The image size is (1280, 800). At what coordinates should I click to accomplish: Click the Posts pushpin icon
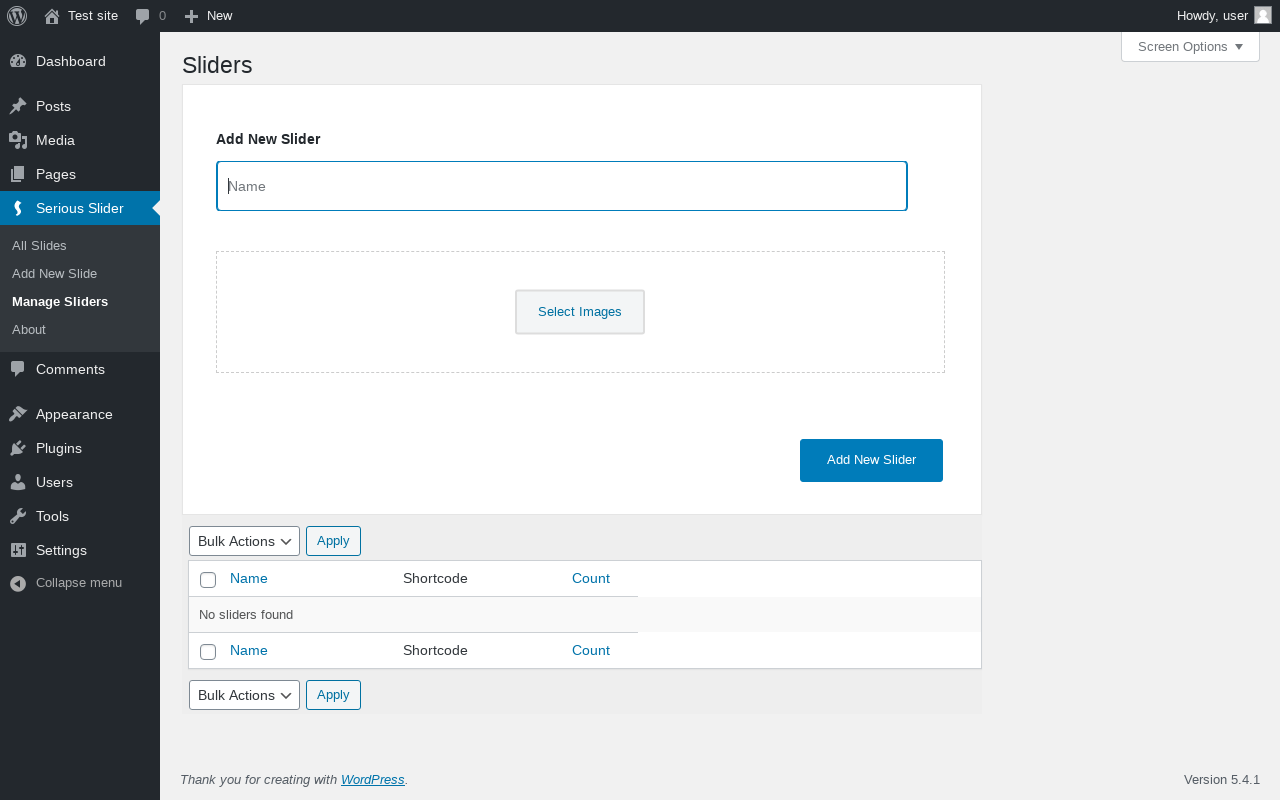tap(18, 106)
